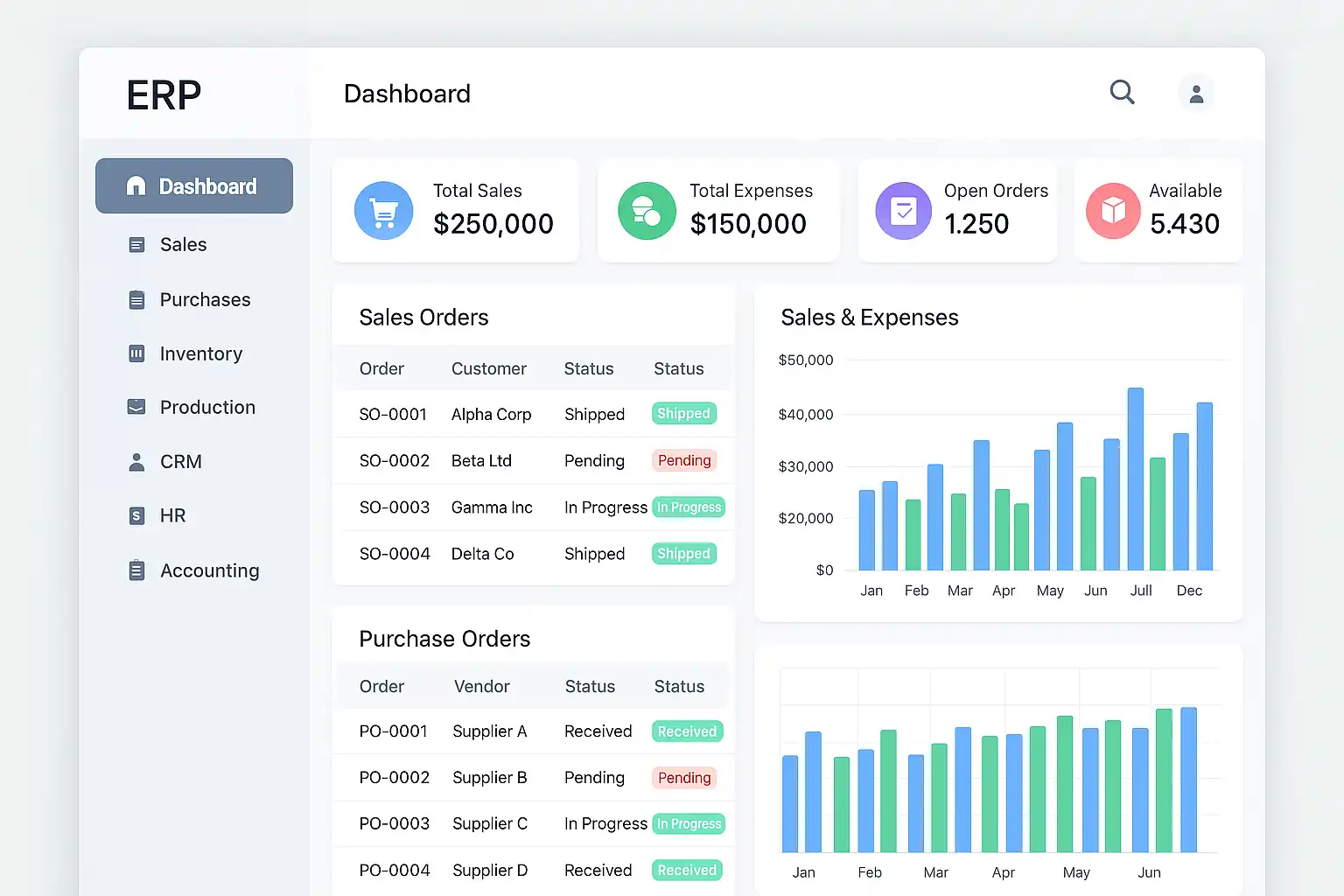Select purchase order PO-0004 Supplier D
The image size is (1344, 896).
(x=489, y=871)
